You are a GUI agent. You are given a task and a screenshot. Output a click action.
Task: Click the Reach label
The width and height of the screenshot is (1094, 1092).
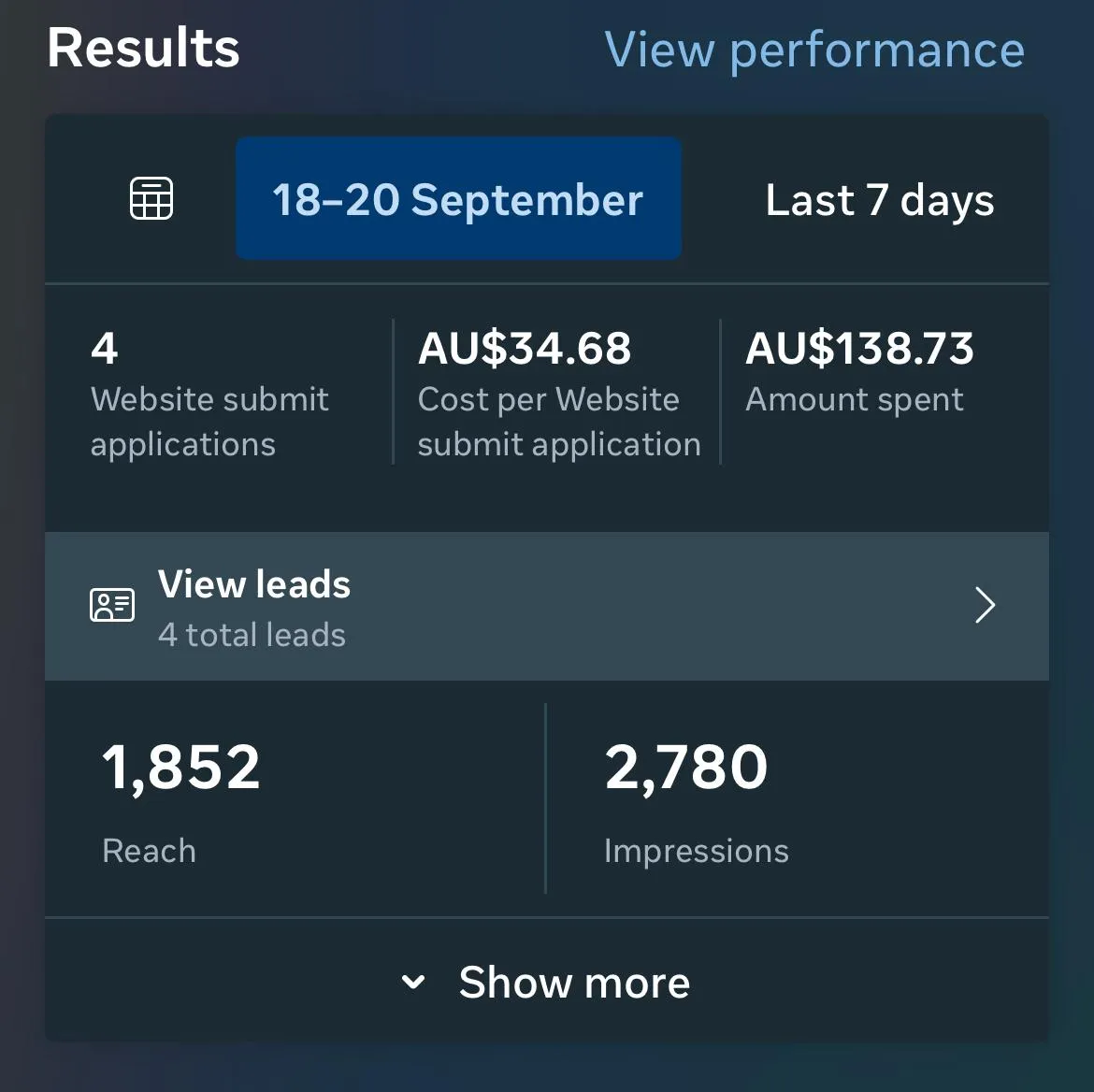[149, 851]
